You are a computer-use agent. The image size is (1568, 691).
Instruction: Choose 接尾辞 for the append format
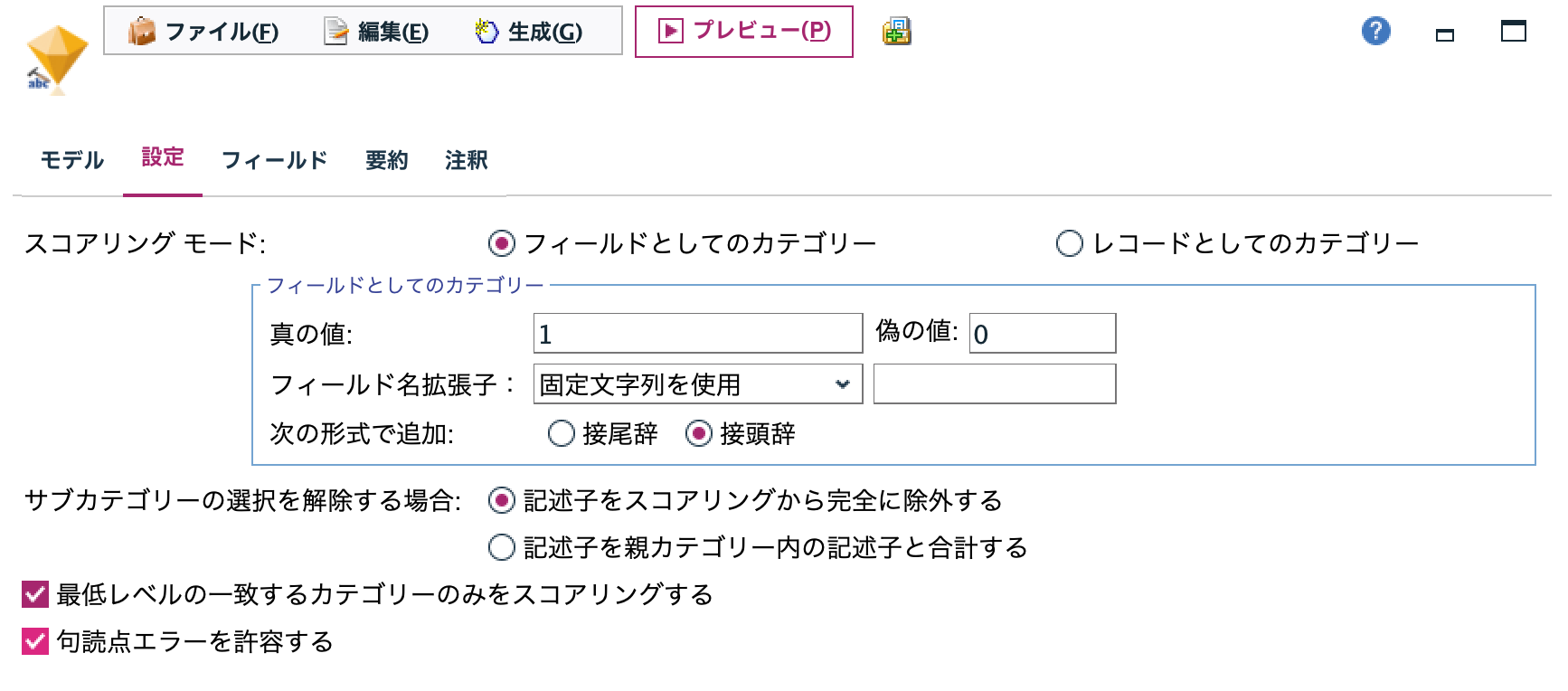pyautogui.click(x=561, y=435)
